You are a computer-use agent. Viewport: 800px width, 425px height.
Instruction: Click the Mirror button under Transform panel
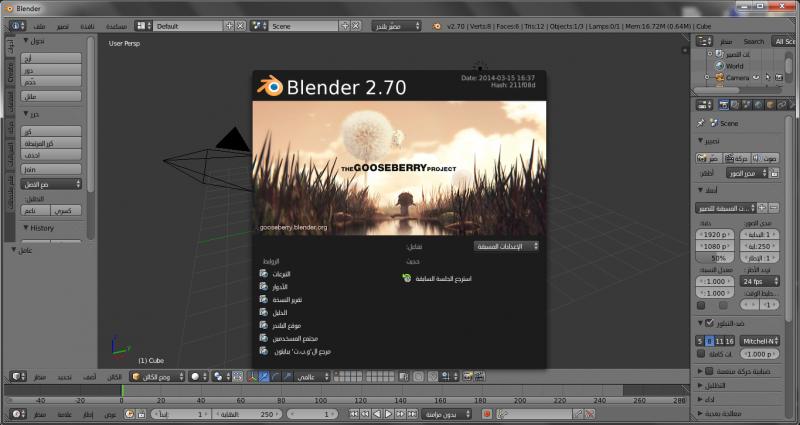click(x=51, y=96)
